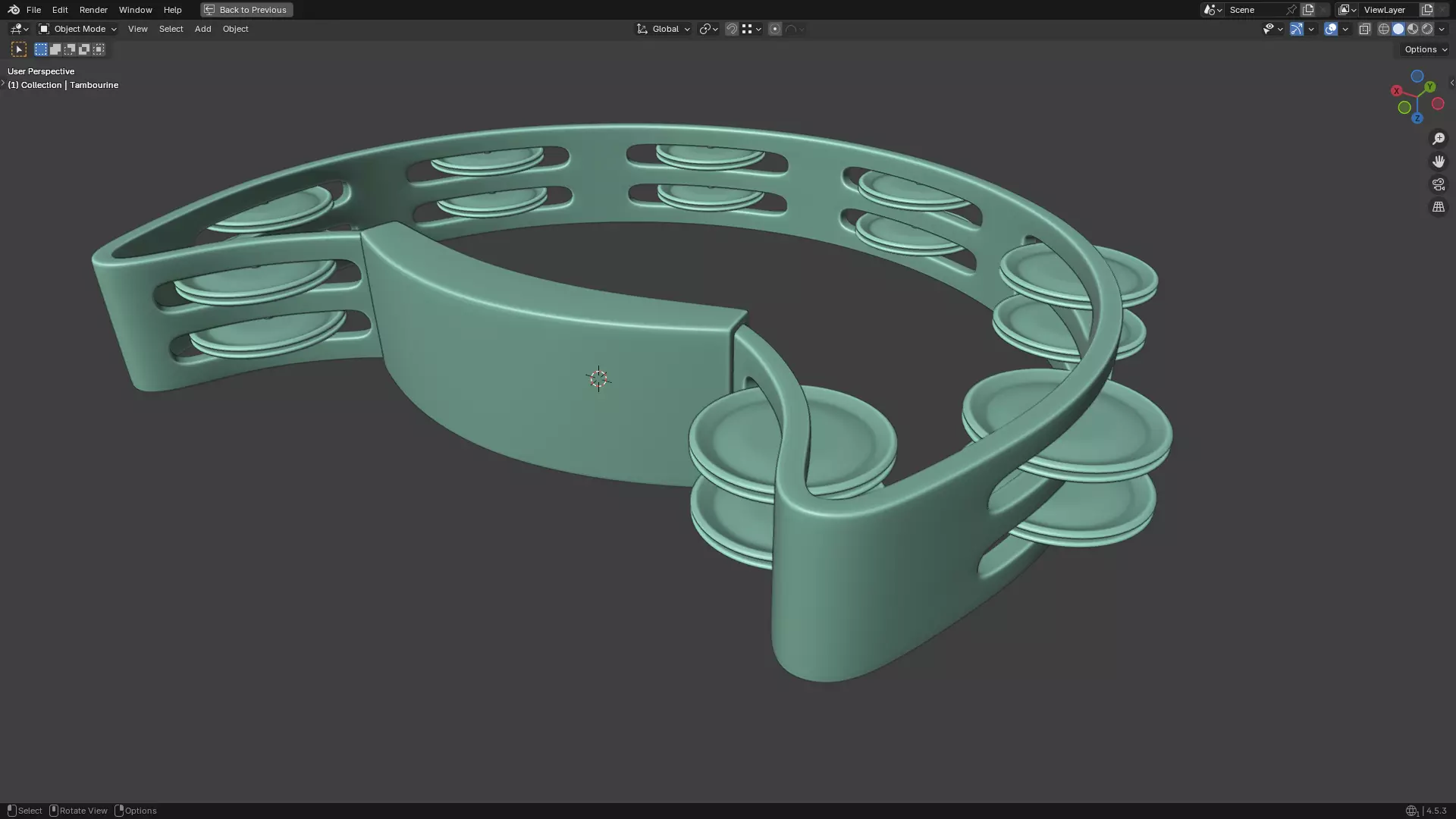Viewport: 1456px width, 819px height.
Task: Open the Render menu
Action: [x=93, y=10]
